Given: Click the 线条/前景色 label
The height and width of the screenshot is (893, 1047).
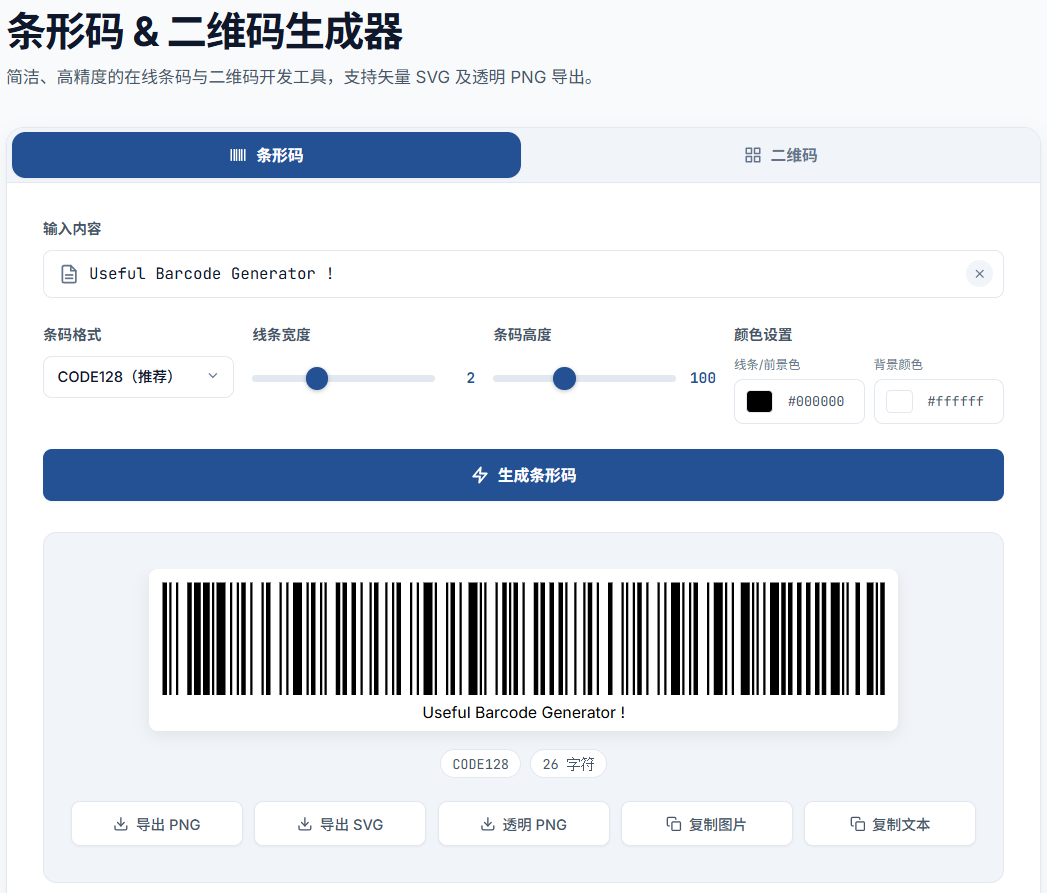Looking at the screenshot, I should [767, 365].
